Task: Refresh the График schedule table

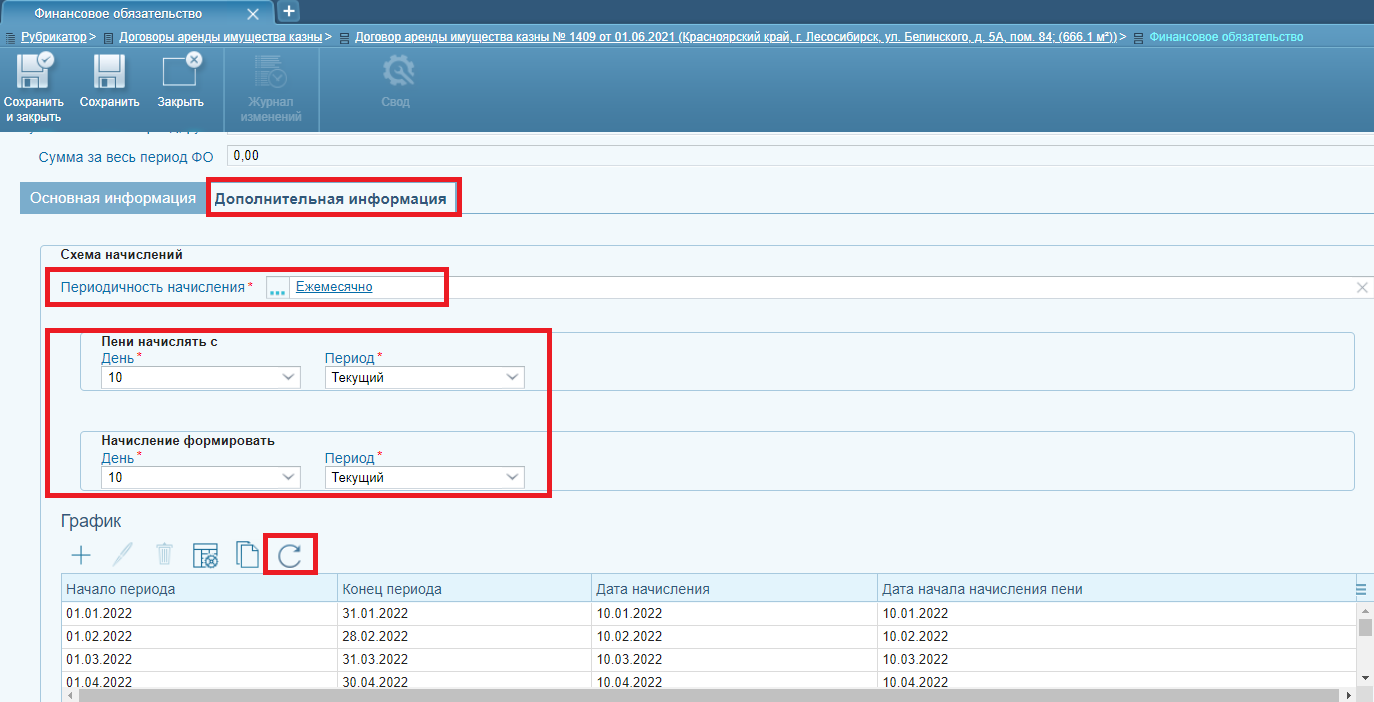Action: [x=290, y=555]
